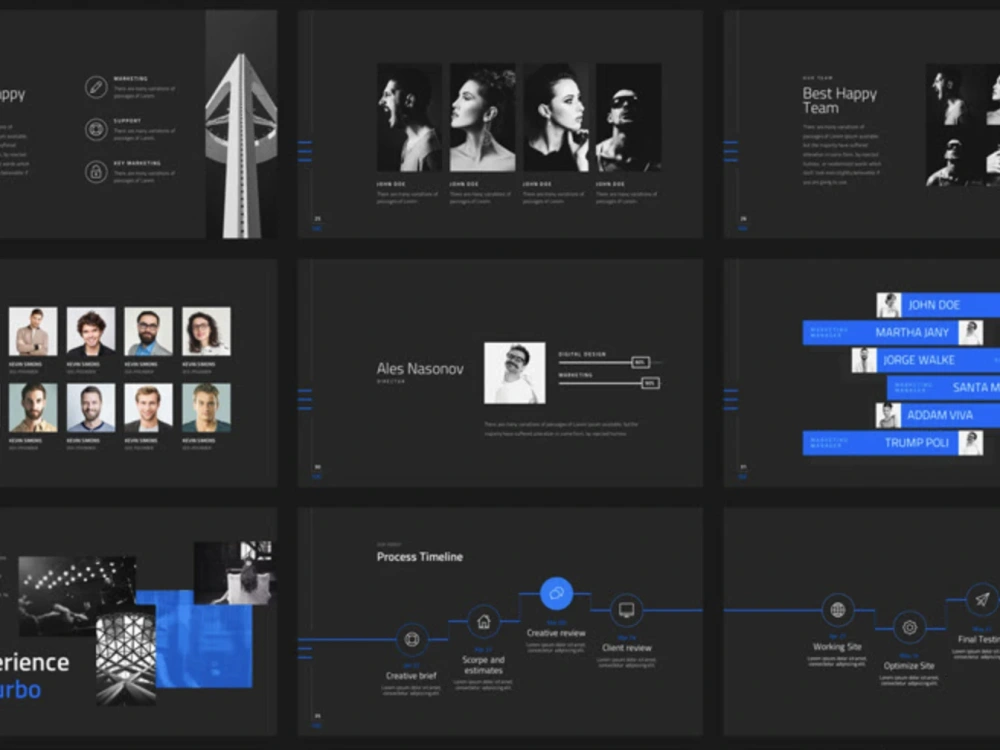Click the pencil icon next to Marketing
Viewport: 1000px width, 750px height.
[96, 87]
